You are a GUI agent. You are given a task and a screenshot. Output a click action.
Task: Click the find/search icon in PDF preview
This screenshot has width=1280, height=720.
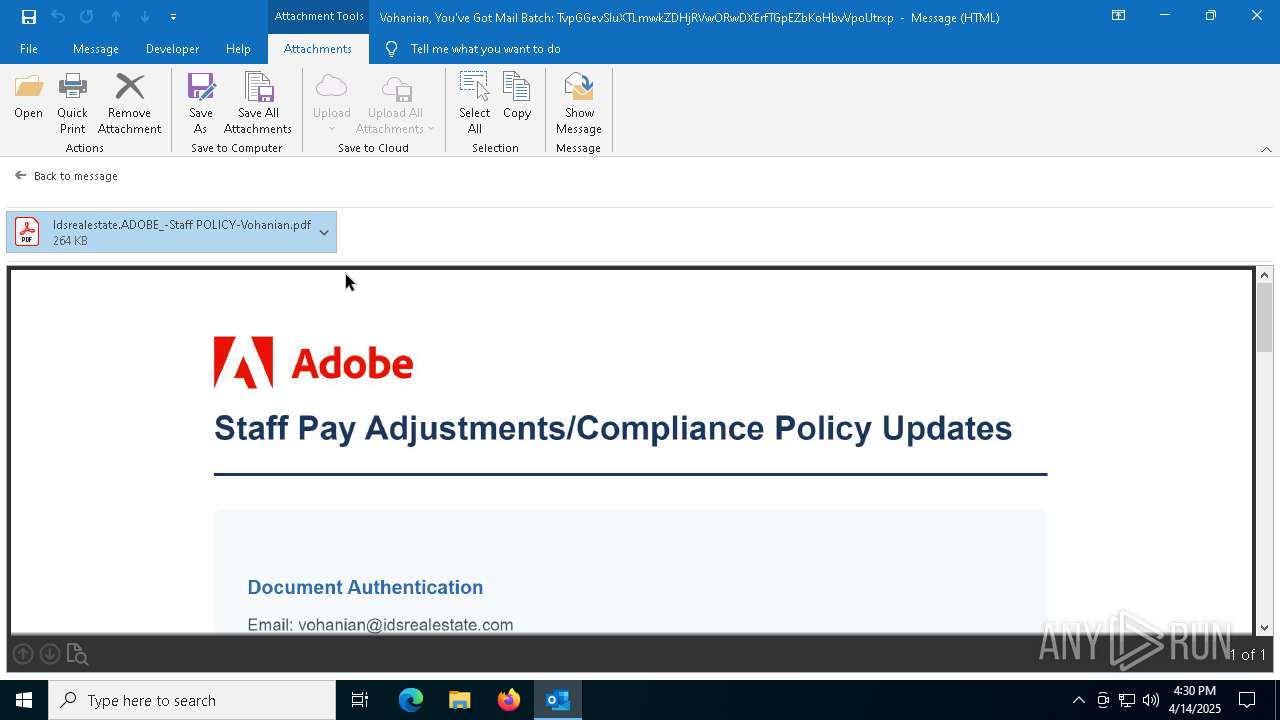(x=77, y=654)
